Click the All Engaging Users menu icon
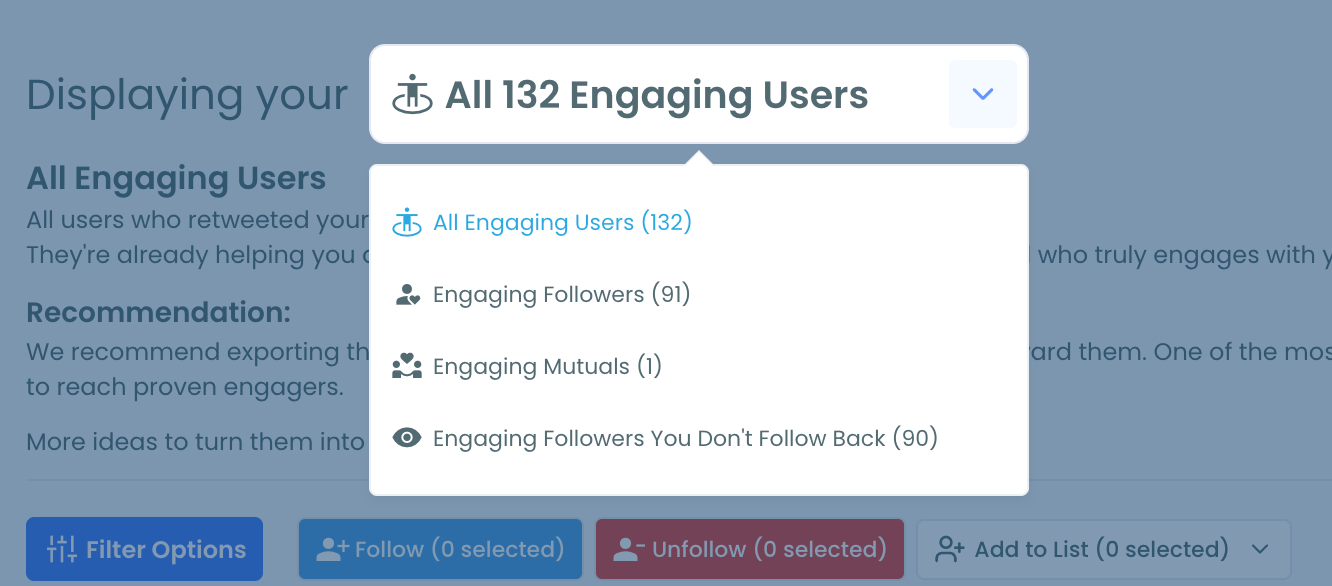 (x=407, y=222)
